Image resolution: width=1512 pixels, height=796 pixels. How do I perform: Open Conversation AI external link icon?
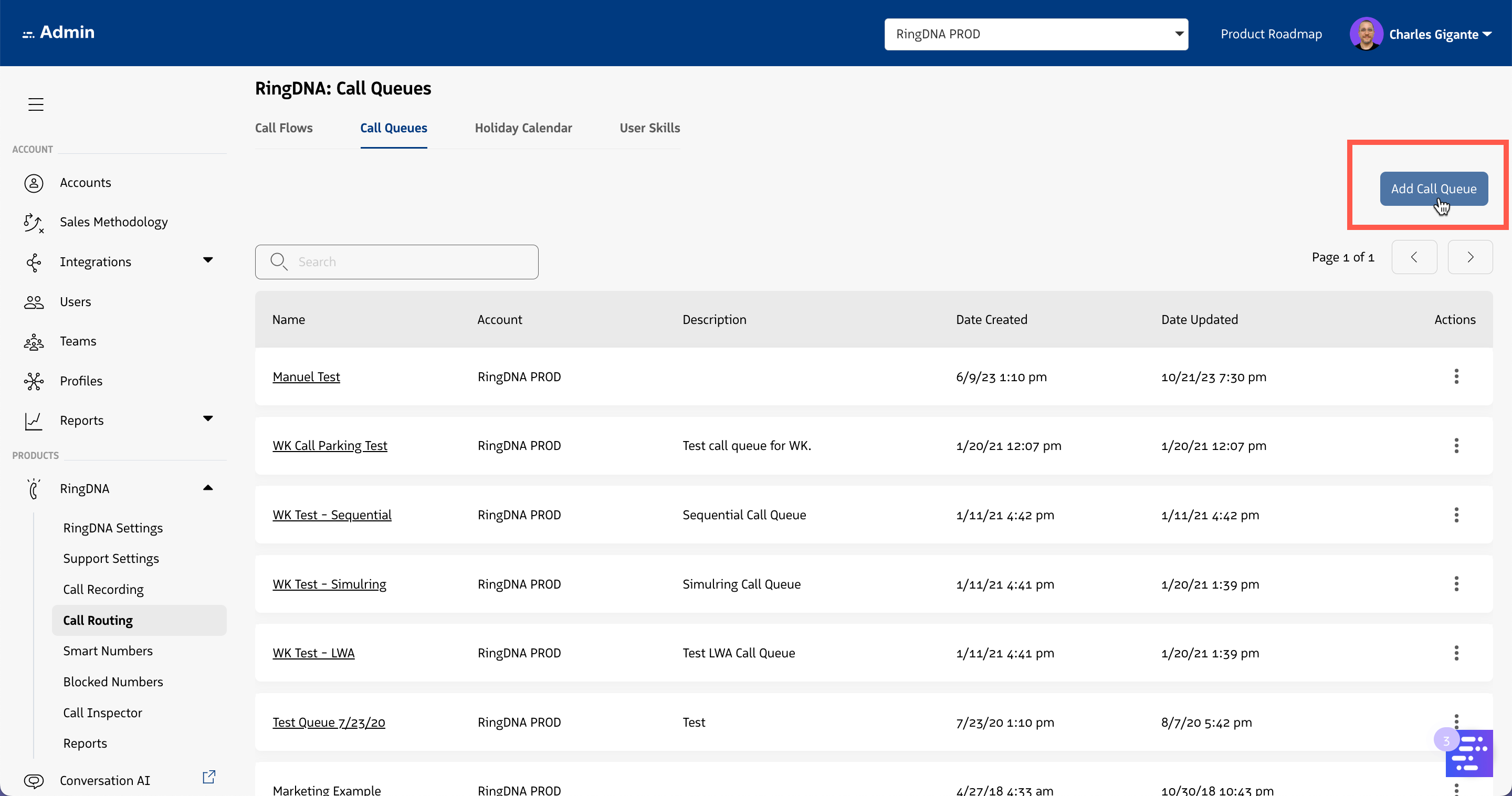[x=209, y=777]
